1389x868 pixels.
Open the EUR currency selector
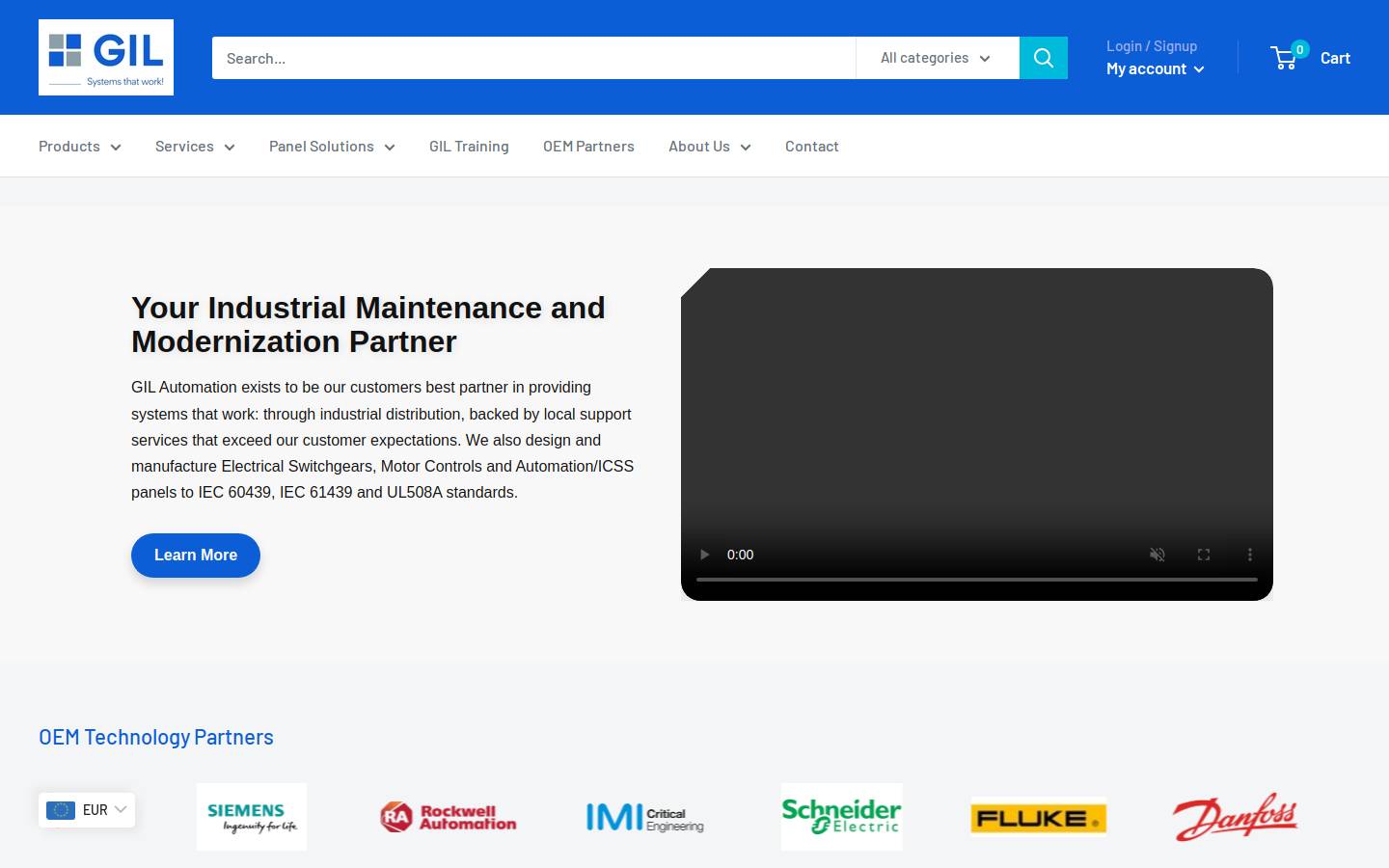87,810
